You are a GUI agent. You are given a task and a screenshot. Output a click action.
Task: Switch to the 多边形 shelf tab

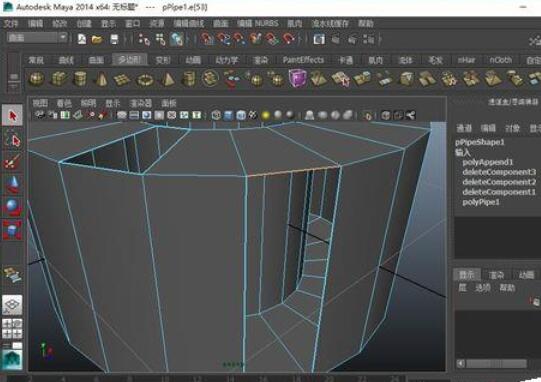tap(130, 60)
